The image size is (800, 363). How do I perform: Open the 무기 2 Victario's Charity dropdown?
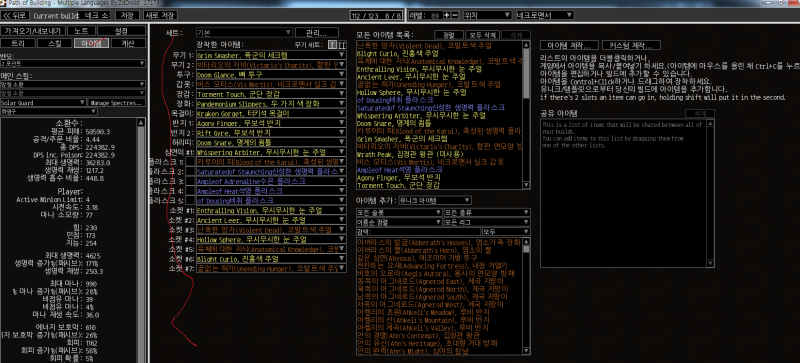click(x=271, y=65)
